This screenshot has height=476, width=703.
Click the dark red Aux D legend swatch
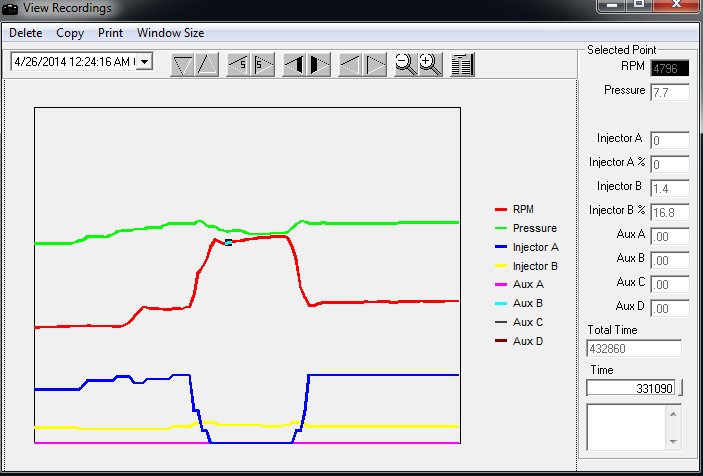tap(501, 341)
